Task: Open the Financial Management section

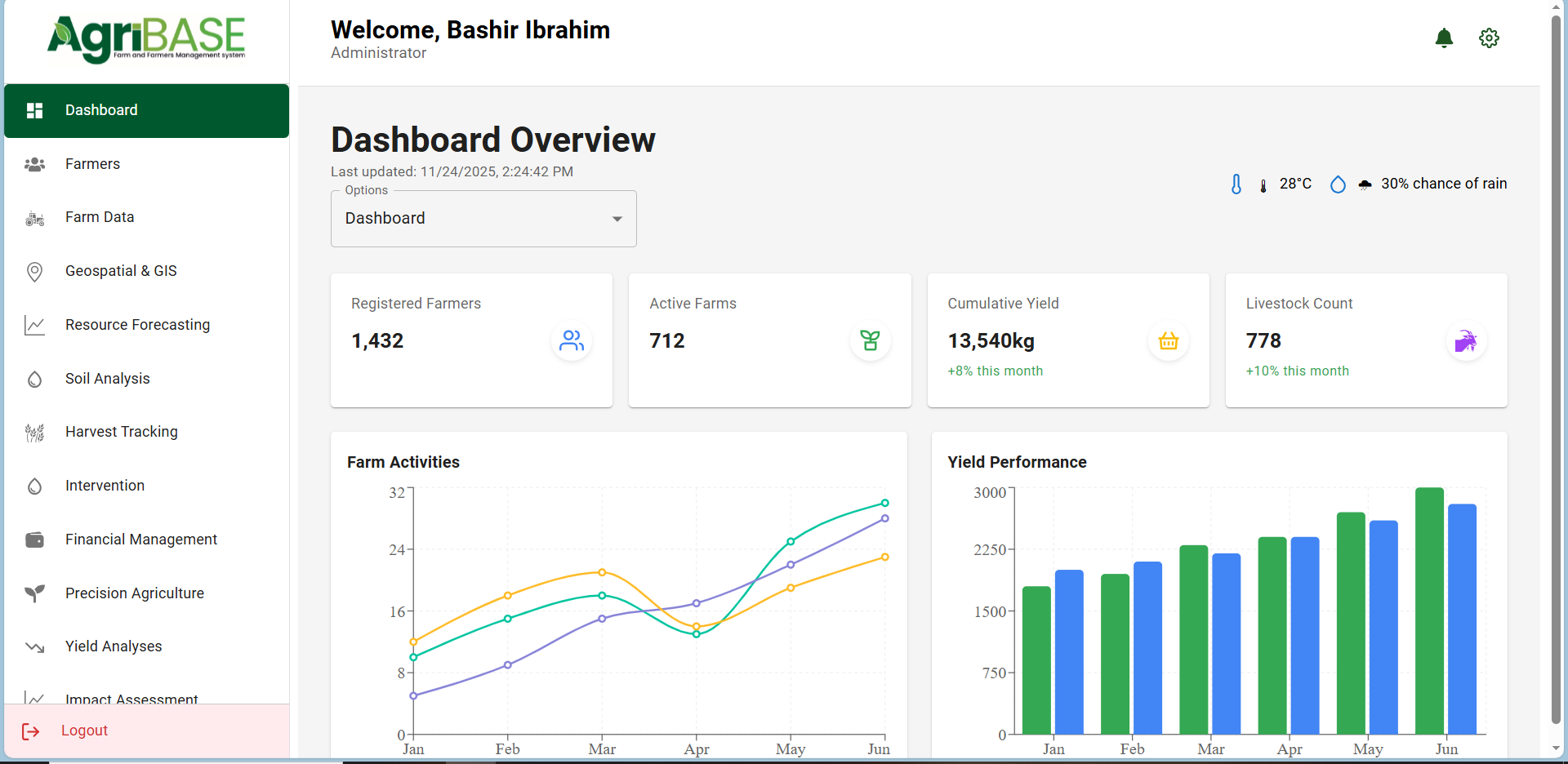Action: pyautogui.click(x=140, y=540)
